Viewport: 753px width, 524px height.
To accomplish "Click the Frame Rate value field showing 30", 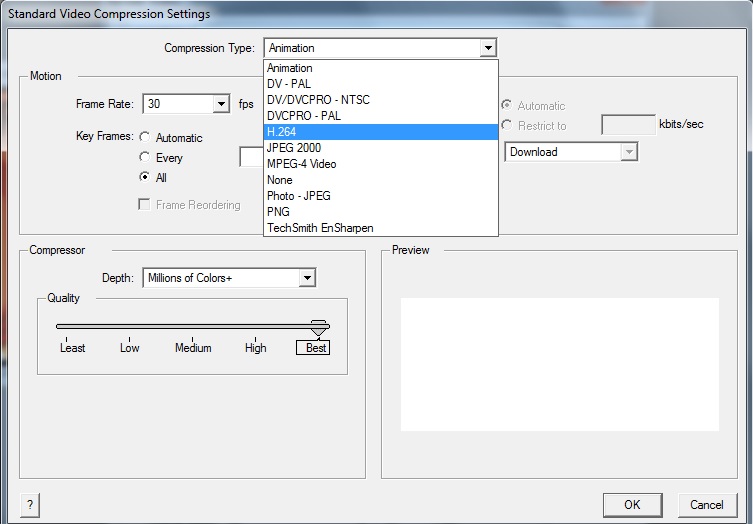I will click(x=178, y=104).
